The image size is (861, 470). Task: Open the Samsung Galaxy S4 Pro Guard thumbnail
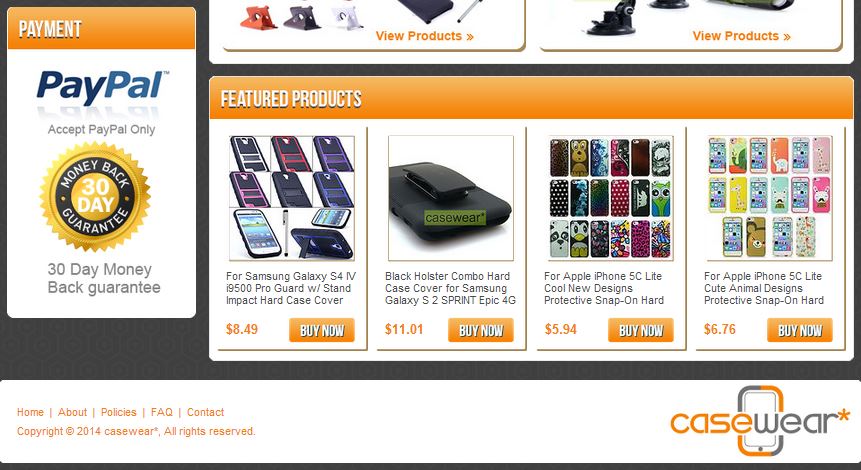pos(292,198)
